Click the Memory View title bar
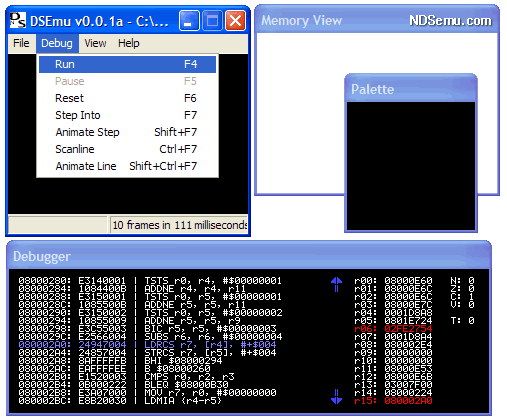The image size is (507, 420). [x=377, y=20]
